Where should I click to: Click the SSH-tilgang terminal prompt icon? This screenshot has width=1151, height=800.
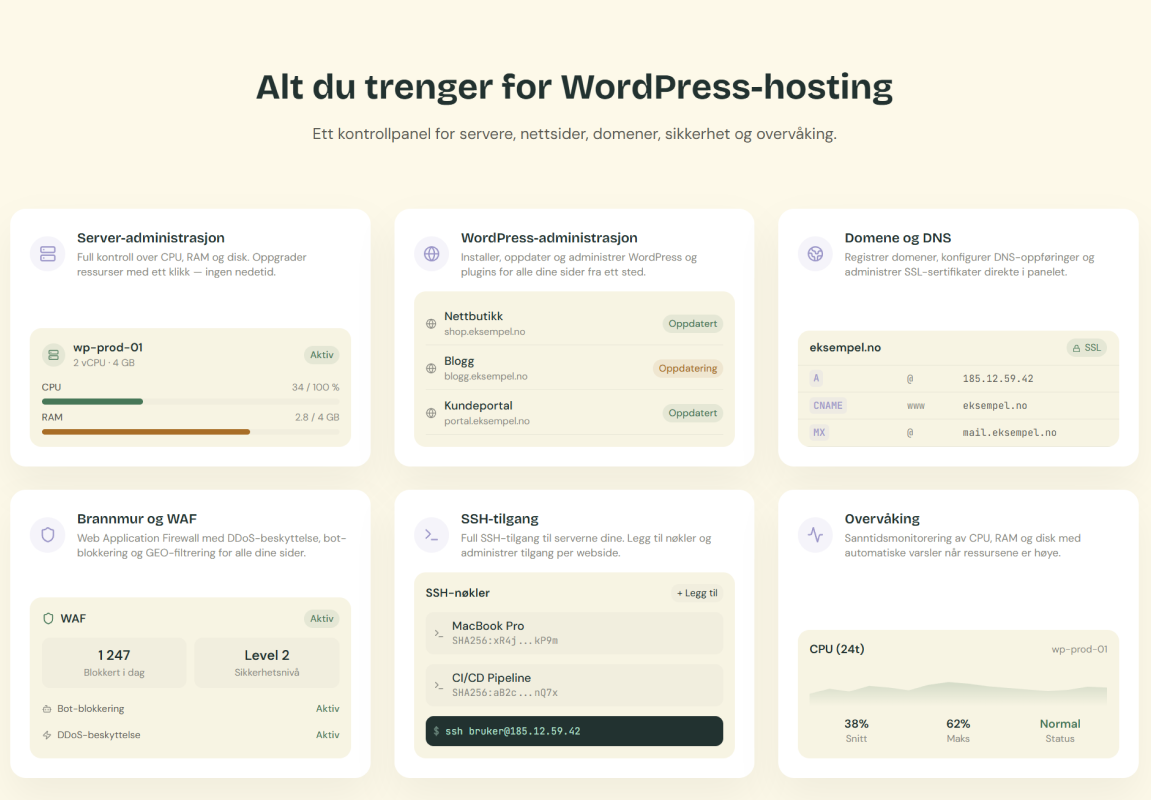(x=431, y=535)
